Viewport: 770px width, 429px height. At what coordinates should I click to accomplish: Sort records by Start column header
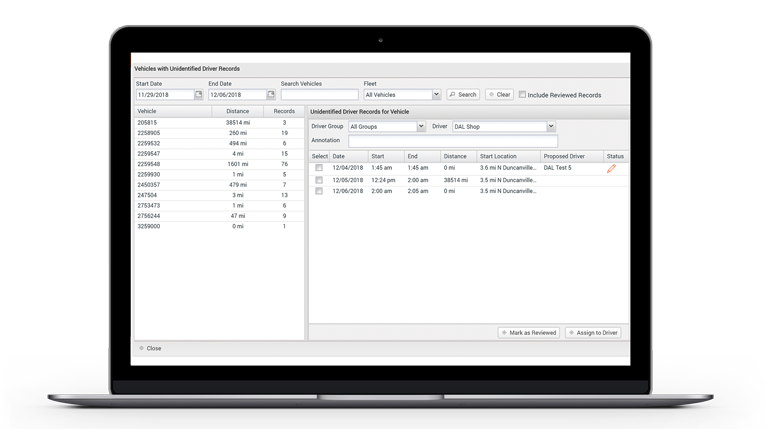coord(386,156)
